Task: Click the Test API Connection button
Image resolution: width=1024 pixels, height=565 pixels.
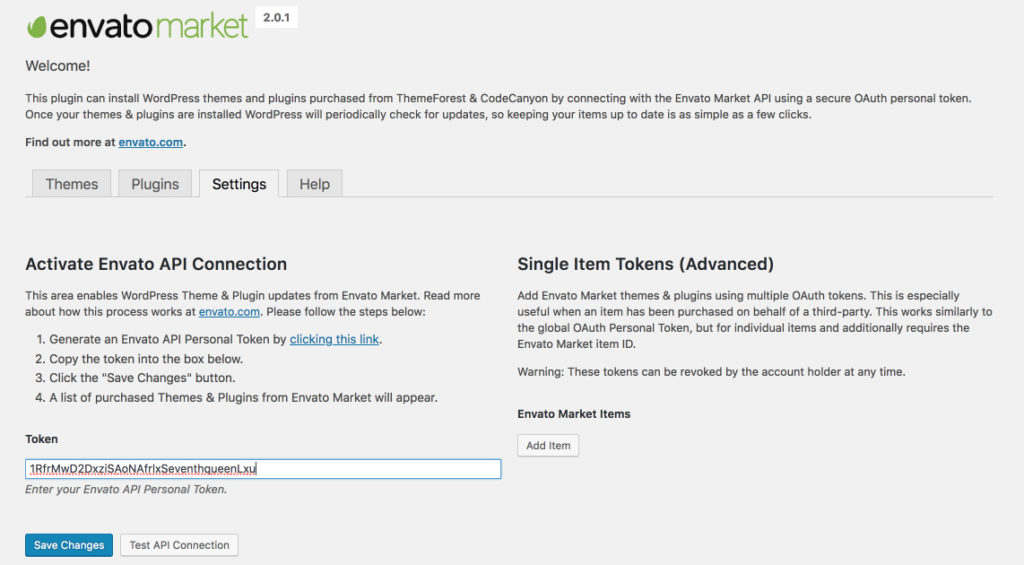Action: [179, 545]
